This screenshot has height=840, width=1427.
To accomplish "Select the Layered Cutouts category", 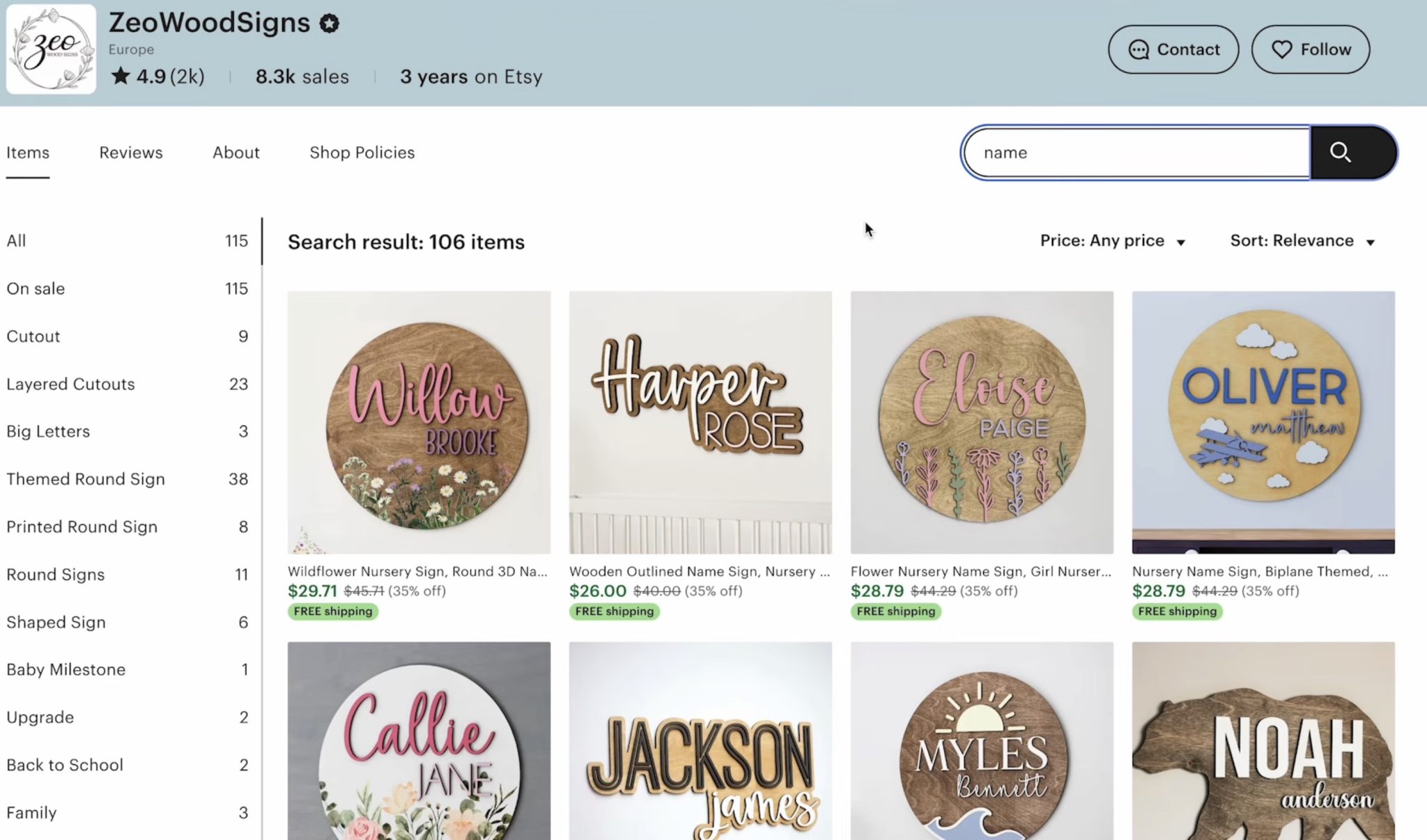I will (x=70, y=384).
